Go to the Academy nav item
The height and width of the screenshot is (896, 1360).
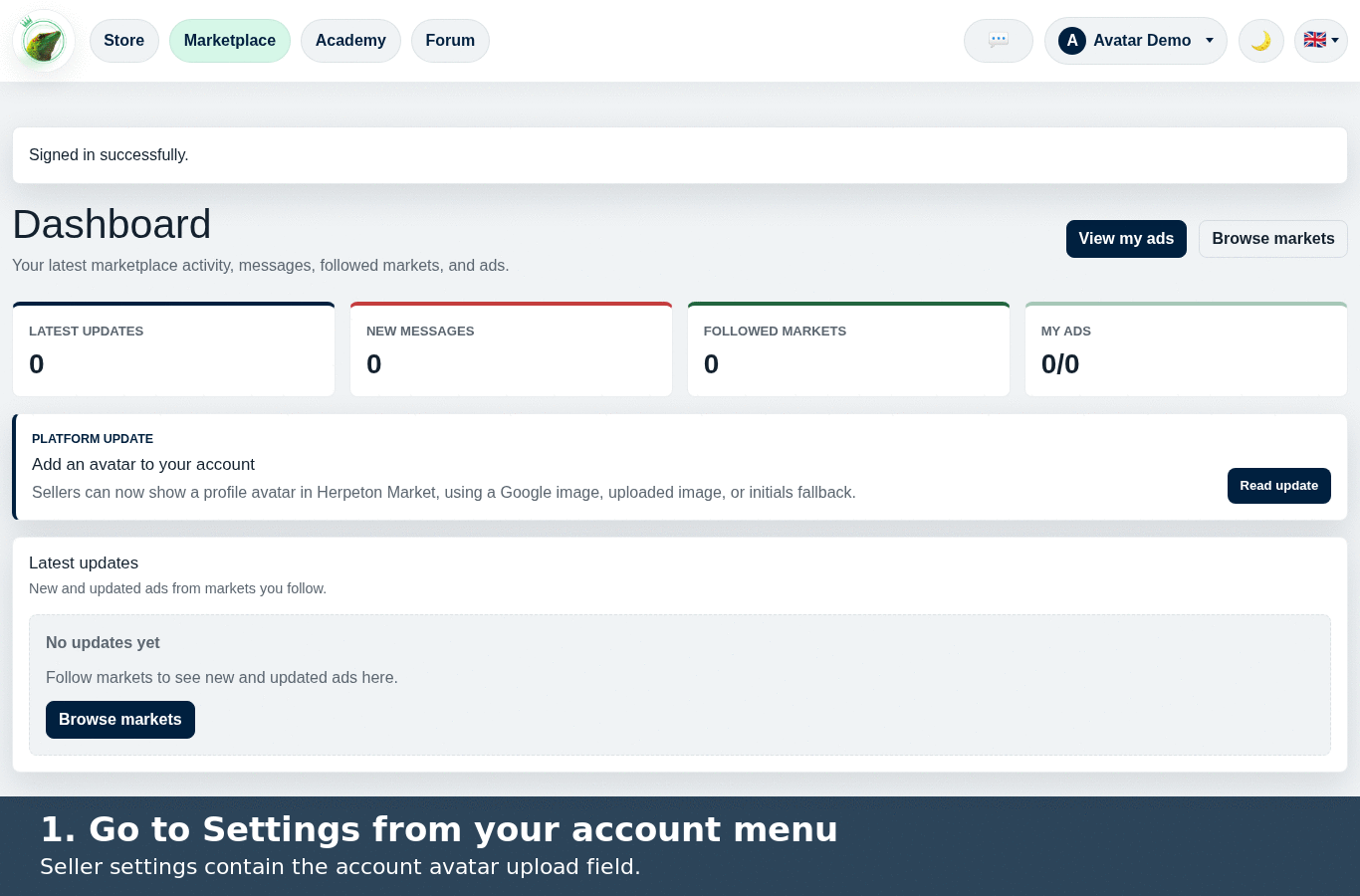point(350,41)
